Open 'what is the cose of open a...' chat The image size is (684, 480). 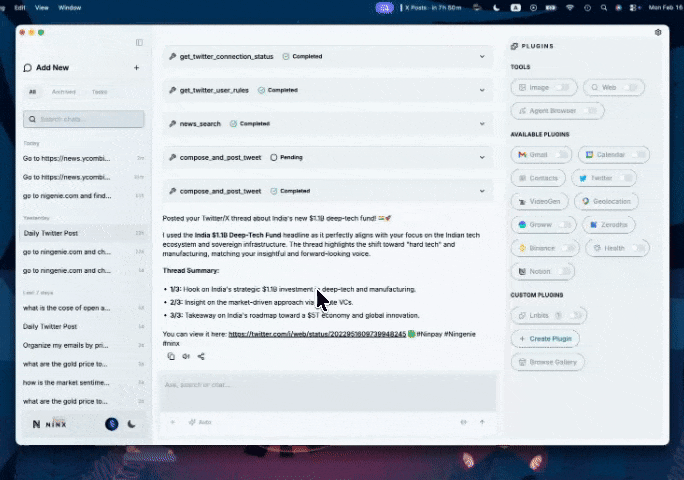84,308
